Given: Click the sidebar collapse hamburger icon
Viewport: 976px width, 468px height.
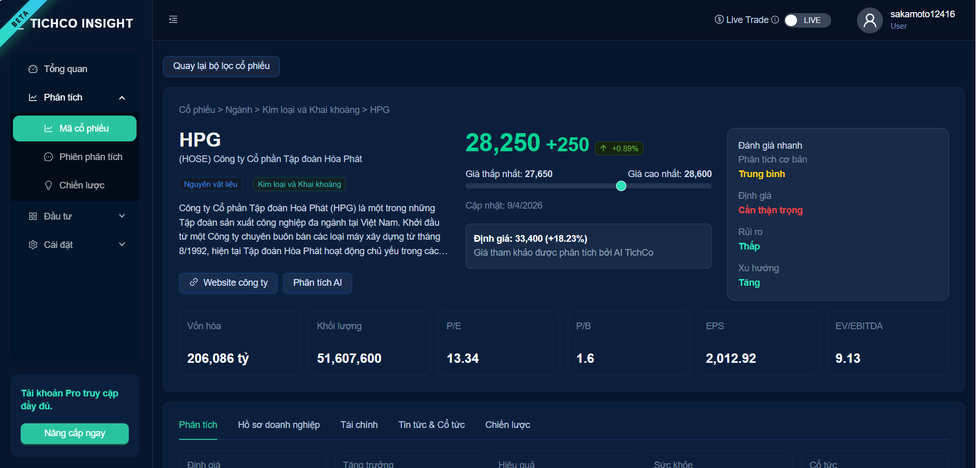Looking at the screenshot, I should pyautogui.click(x=174, y=20).
